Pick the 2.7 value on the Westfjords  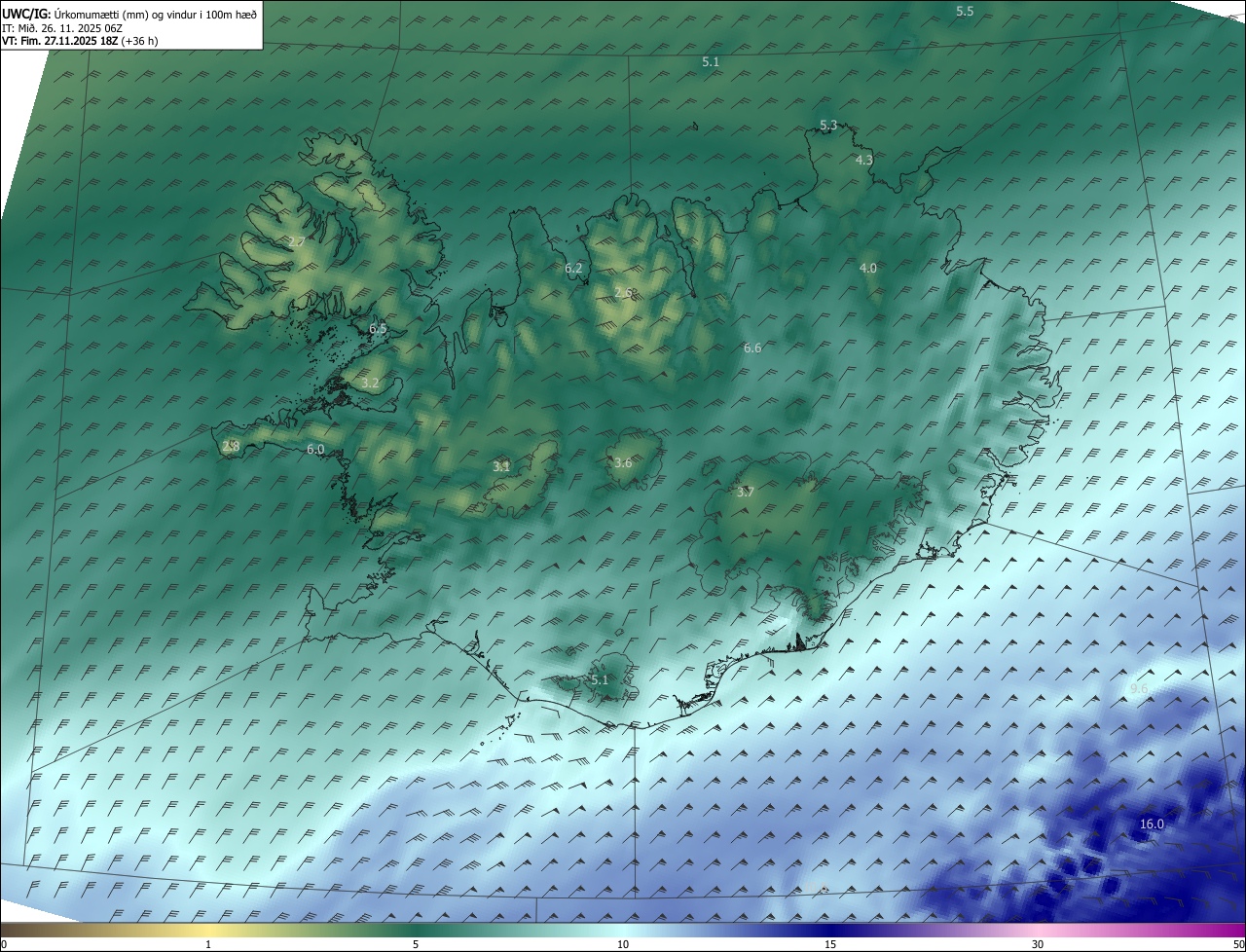tap(297, 241)
